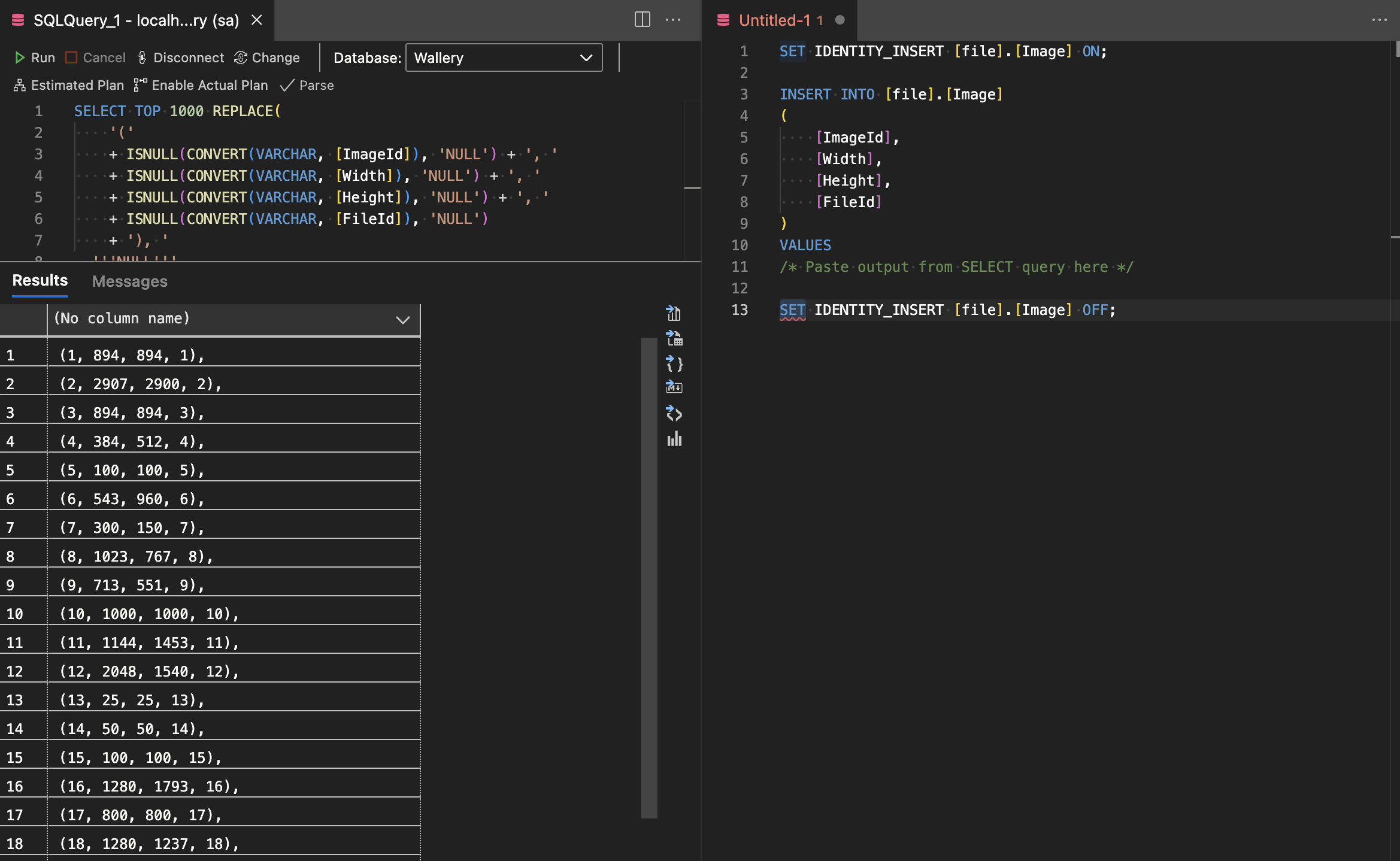
Task: Click the Save as Excel icon
Action: pos(674,338)
